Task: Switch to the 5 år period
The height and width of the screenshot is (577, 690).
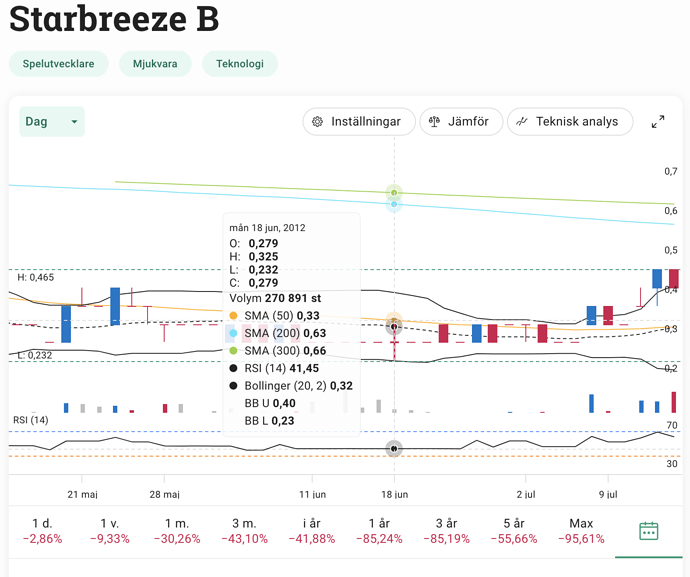Action: (x=514, y=531)
